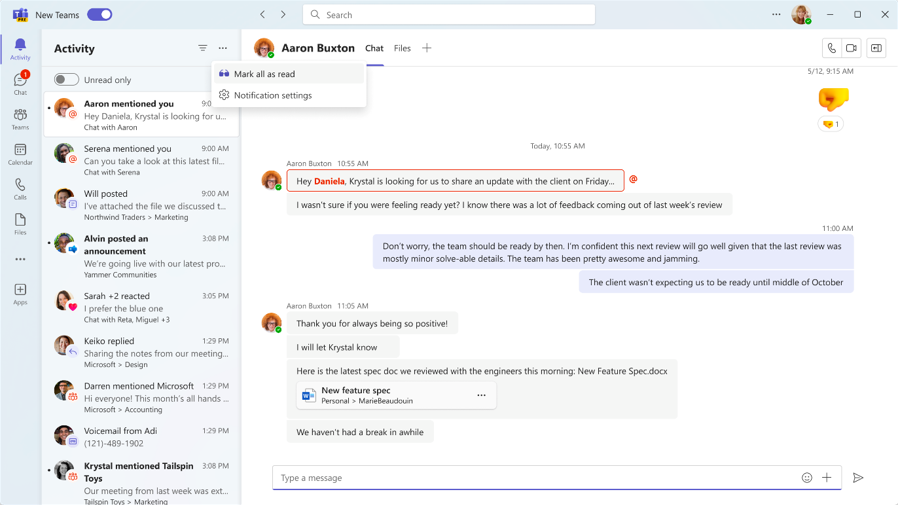Open Teams in the left sidebar
Viewport: 898px width, 505px height.
[20, 119]
